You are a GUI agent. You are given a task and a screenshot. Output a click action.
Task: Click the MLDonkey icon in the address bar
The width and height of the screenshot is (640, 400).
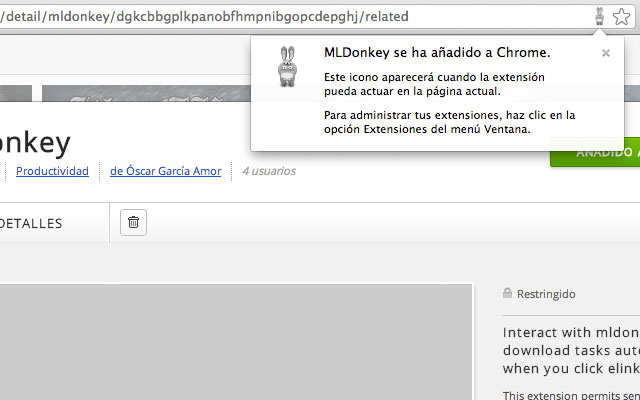click(x=599, y=16)
